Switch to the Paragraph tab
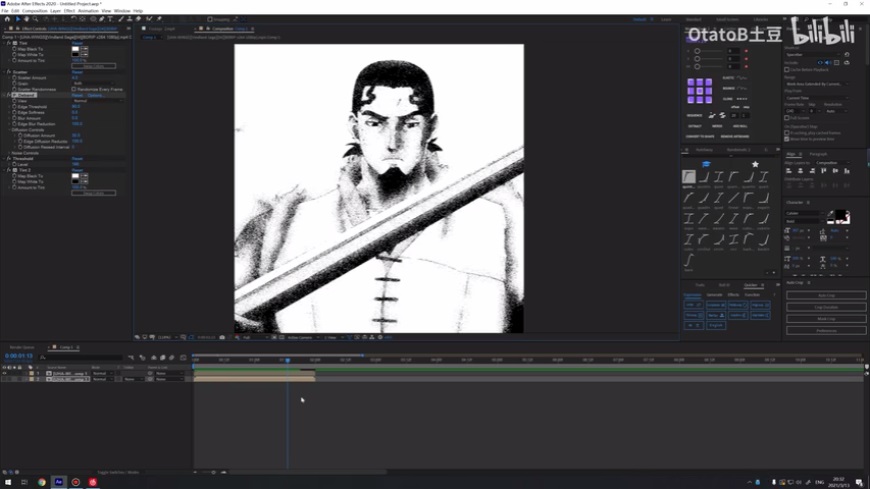 tap(818, 154)
